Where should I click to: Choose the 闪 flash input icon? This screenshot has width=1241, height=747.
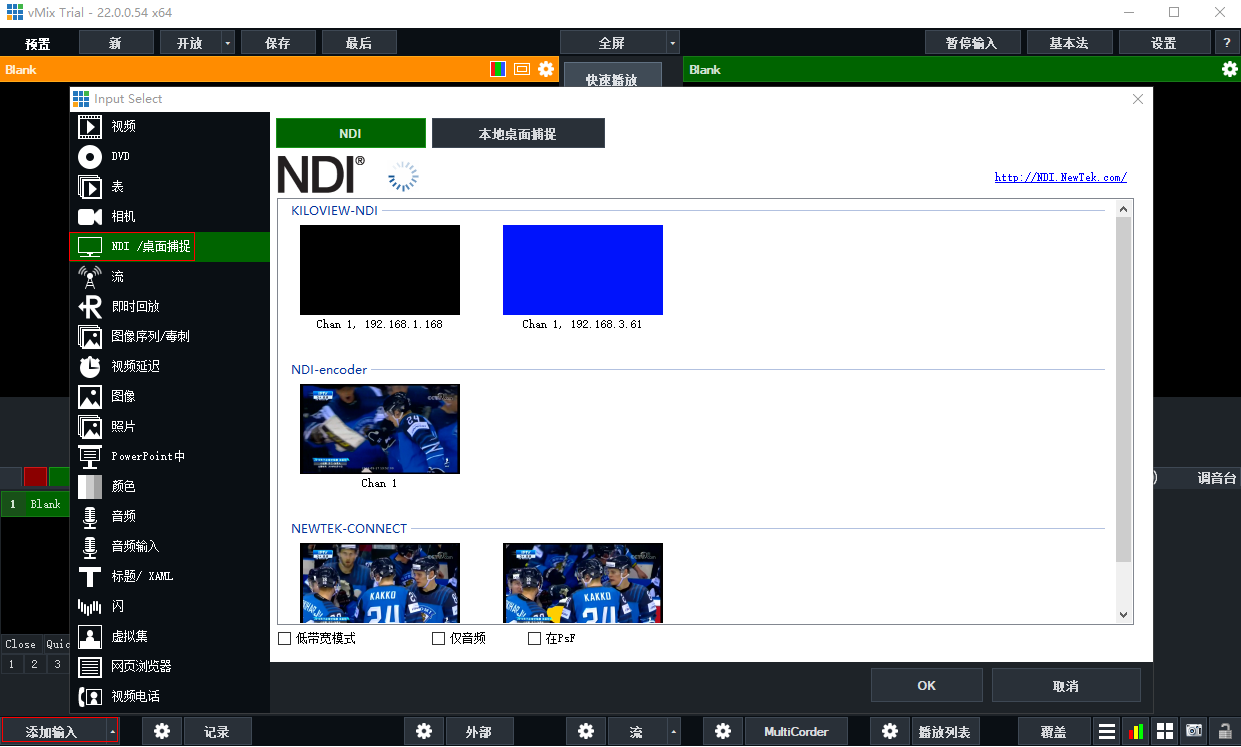[90, 606]
